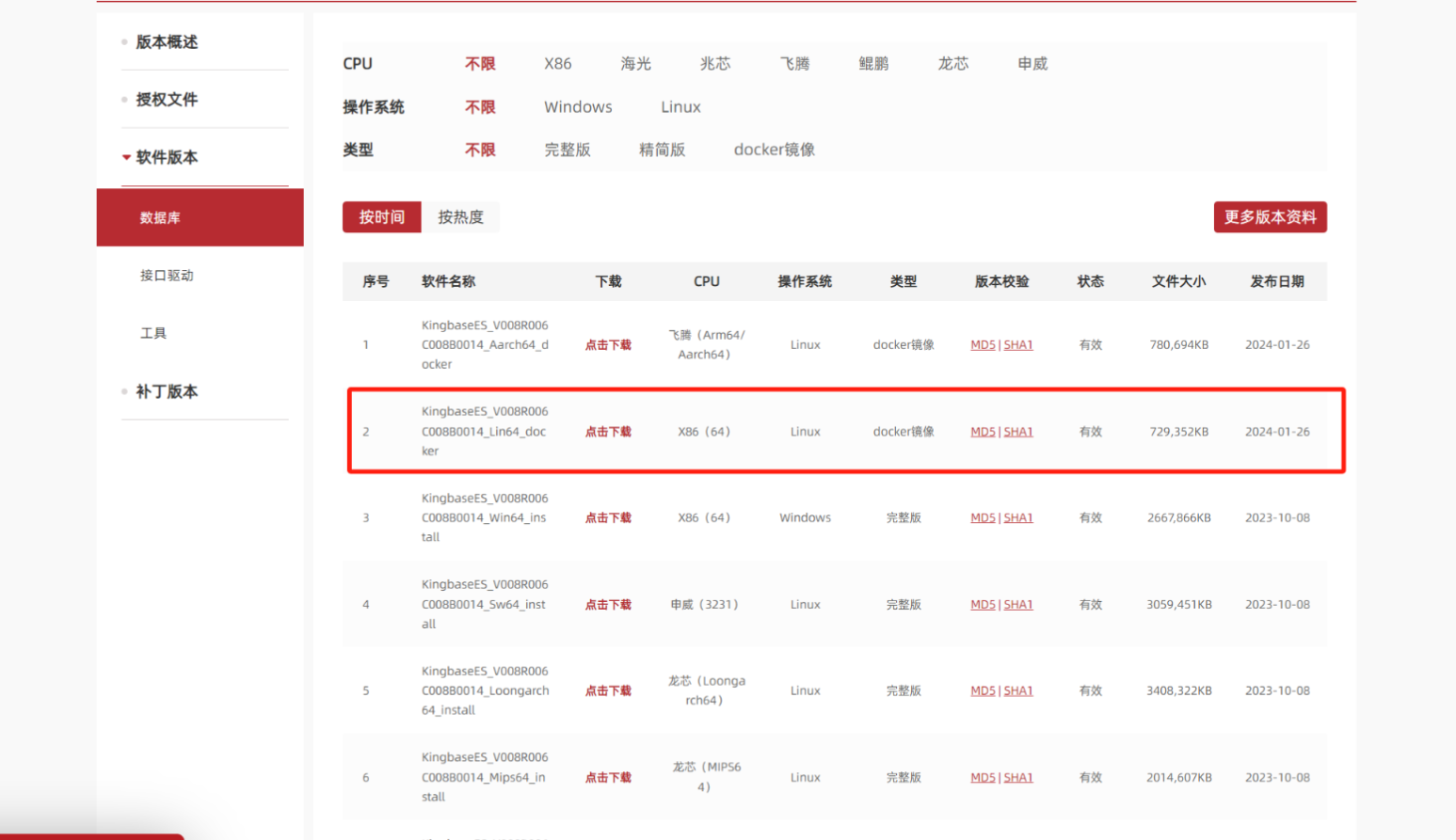Filter CPU by 飞腾
Viewport: 1456px width, 840px height.
(794, 64)
